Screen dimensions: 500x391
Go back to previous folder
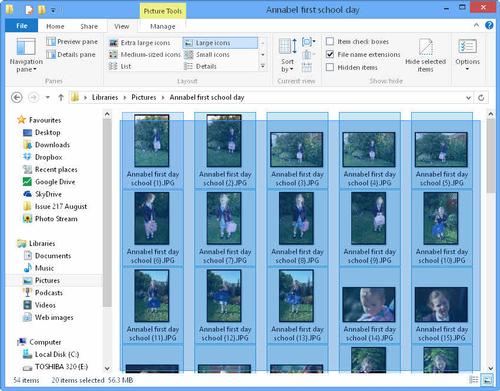(17, 97)
